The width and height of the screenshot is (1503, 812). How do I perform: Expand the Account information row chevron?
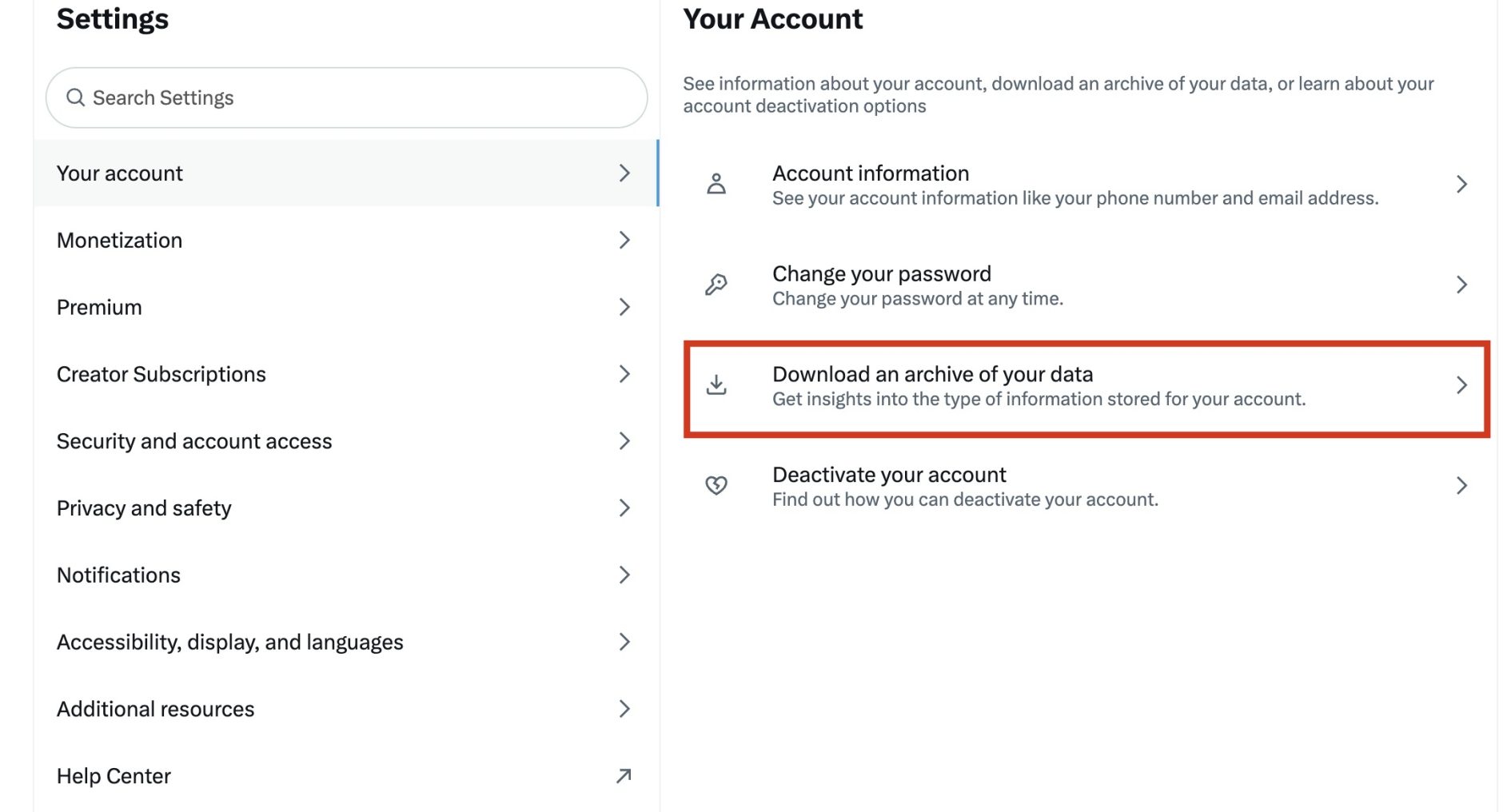coord(1462,184)
